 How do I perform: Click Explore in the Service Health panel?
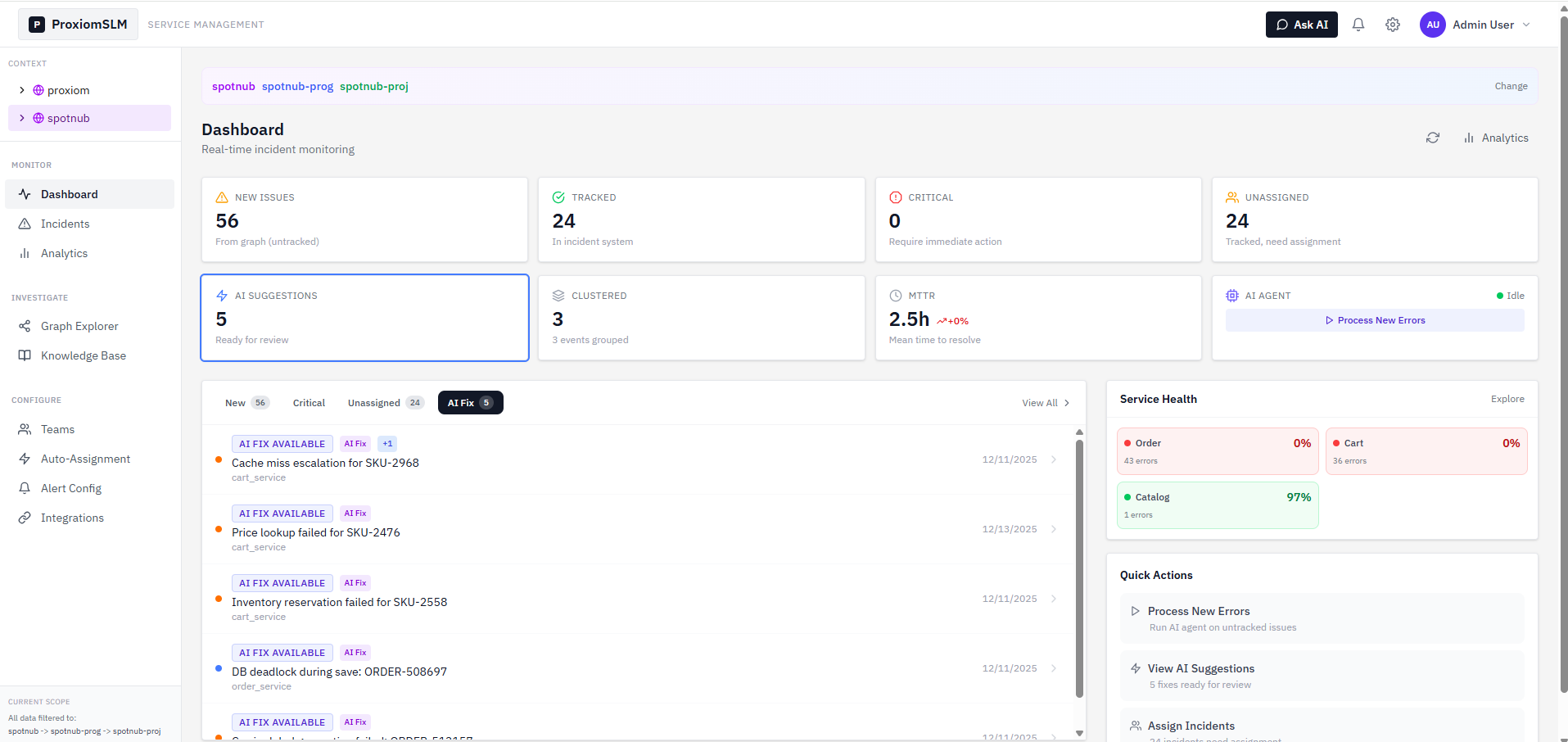(x=1507, y=399)
